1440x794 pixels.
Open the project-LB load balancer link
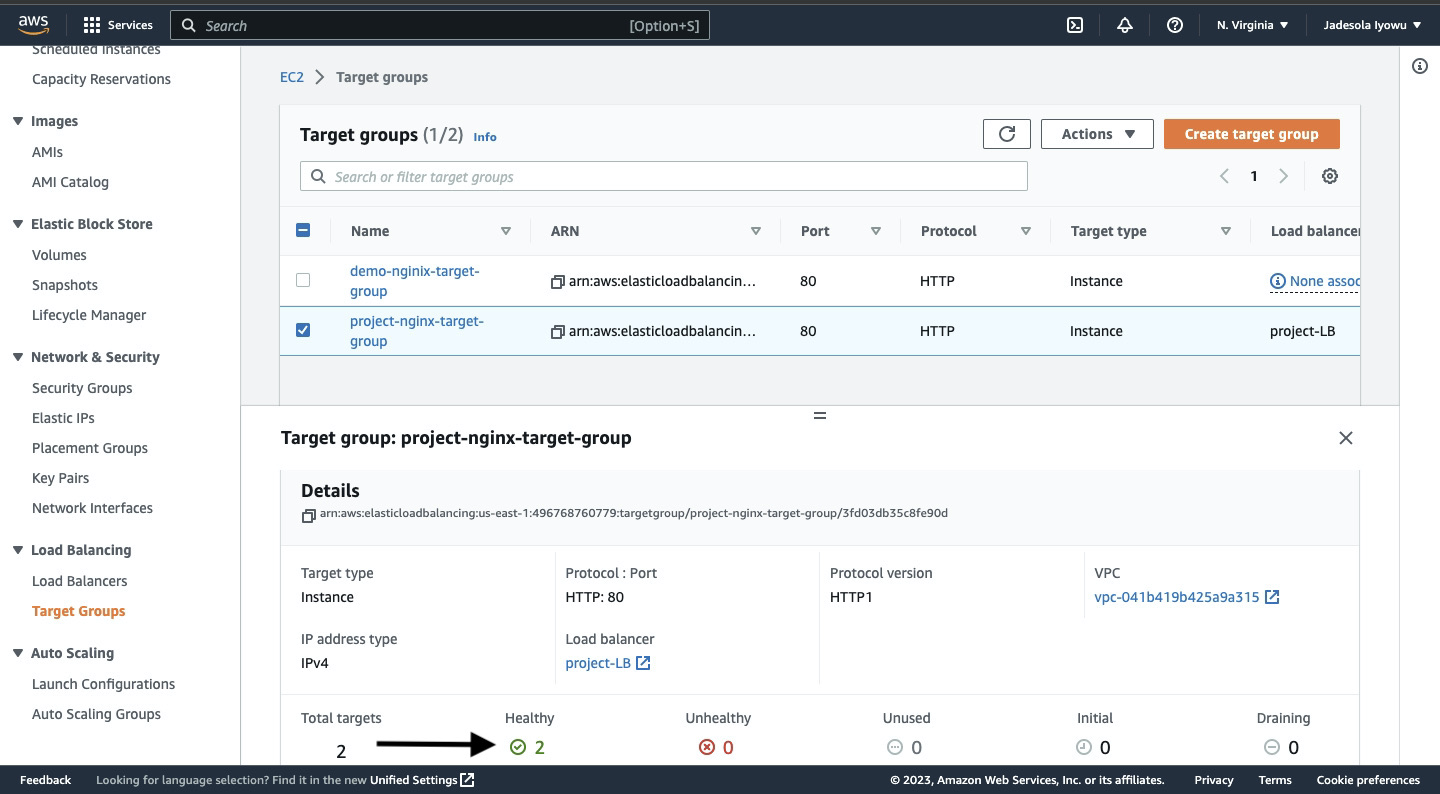pyautogui.click(x=600, y=663)
